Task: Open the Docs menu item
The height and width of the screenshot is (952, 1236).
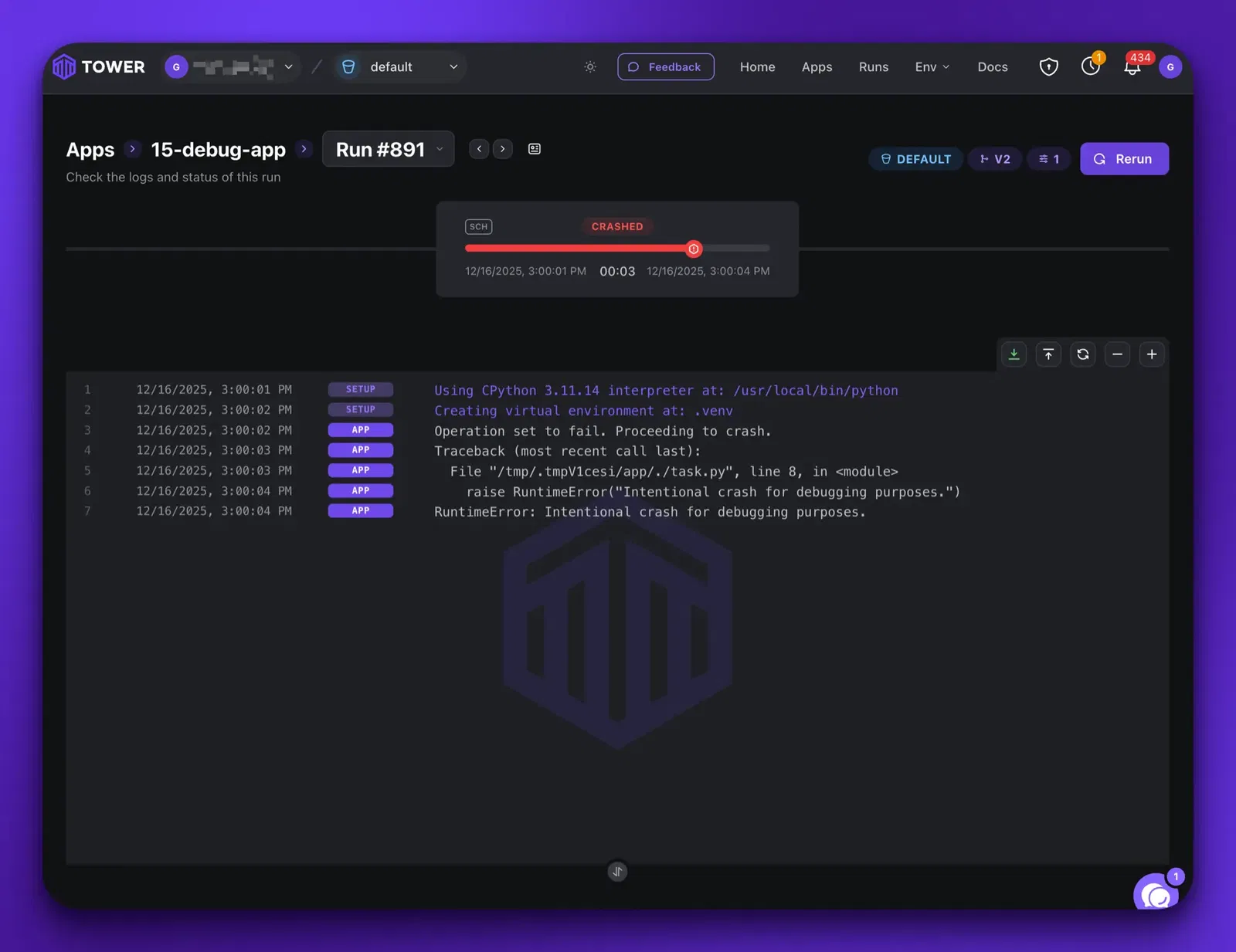Action: click(x=992, y=67)
